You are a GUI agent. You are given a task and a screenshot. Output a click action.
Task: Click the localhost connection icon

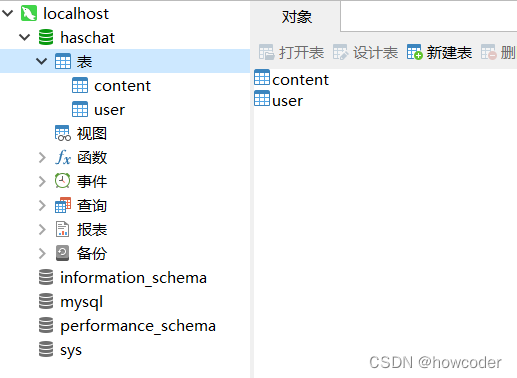point(29,14)
